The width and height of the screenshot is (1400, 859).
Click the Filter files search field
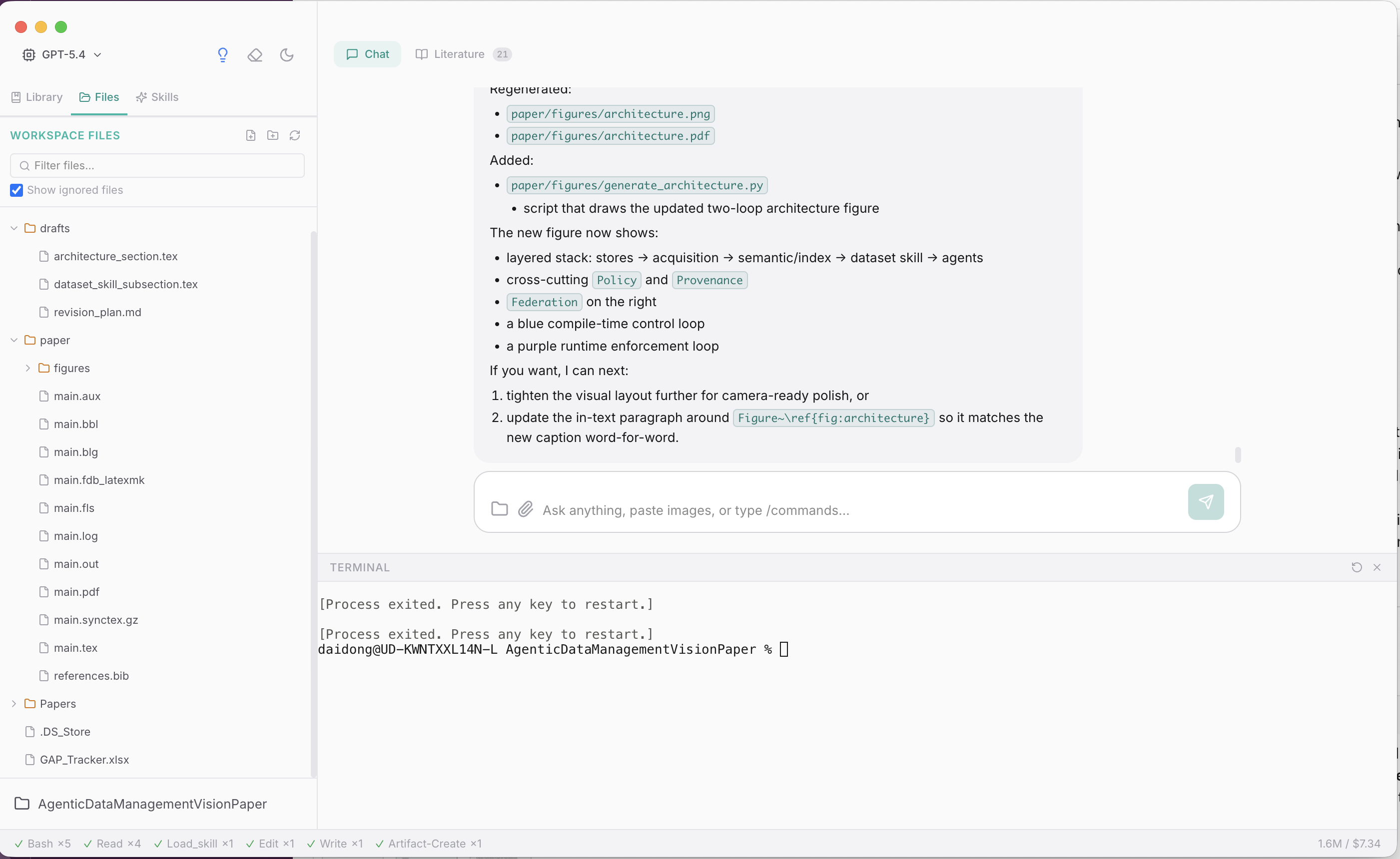156,165
